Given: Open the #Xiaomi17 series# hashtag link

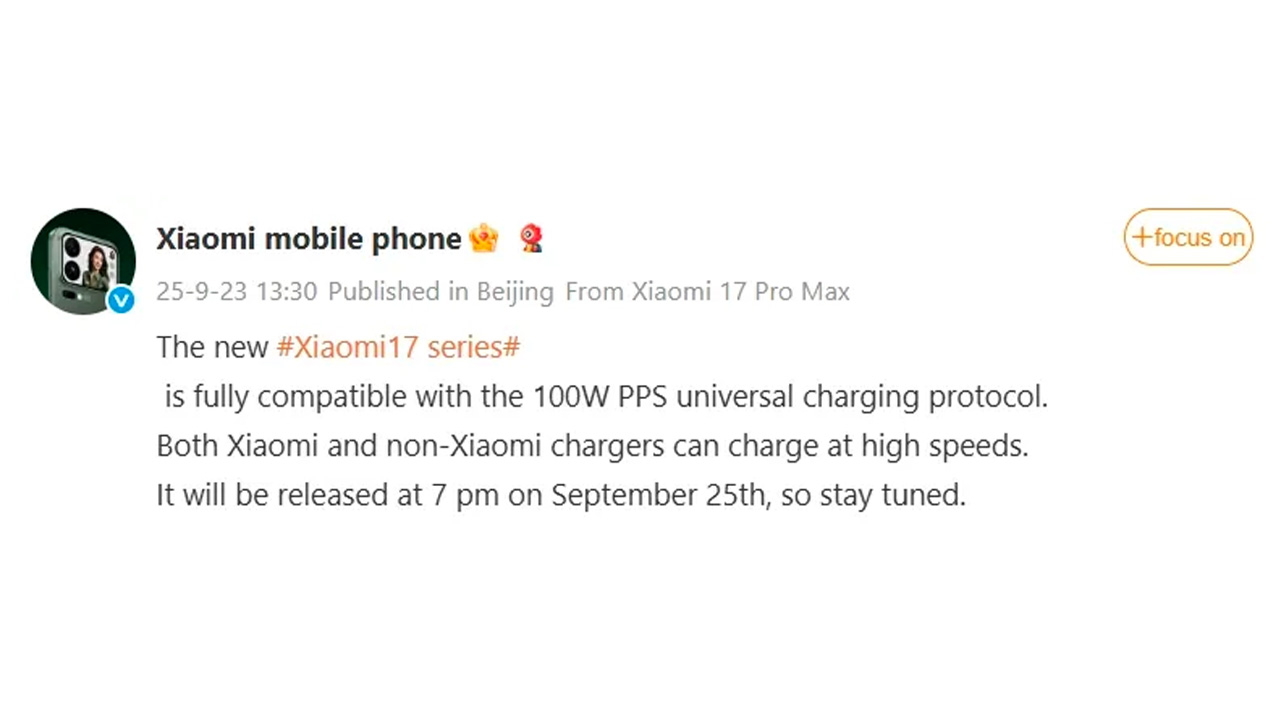Looking at the screenshot, I should [x=398, y=347].
